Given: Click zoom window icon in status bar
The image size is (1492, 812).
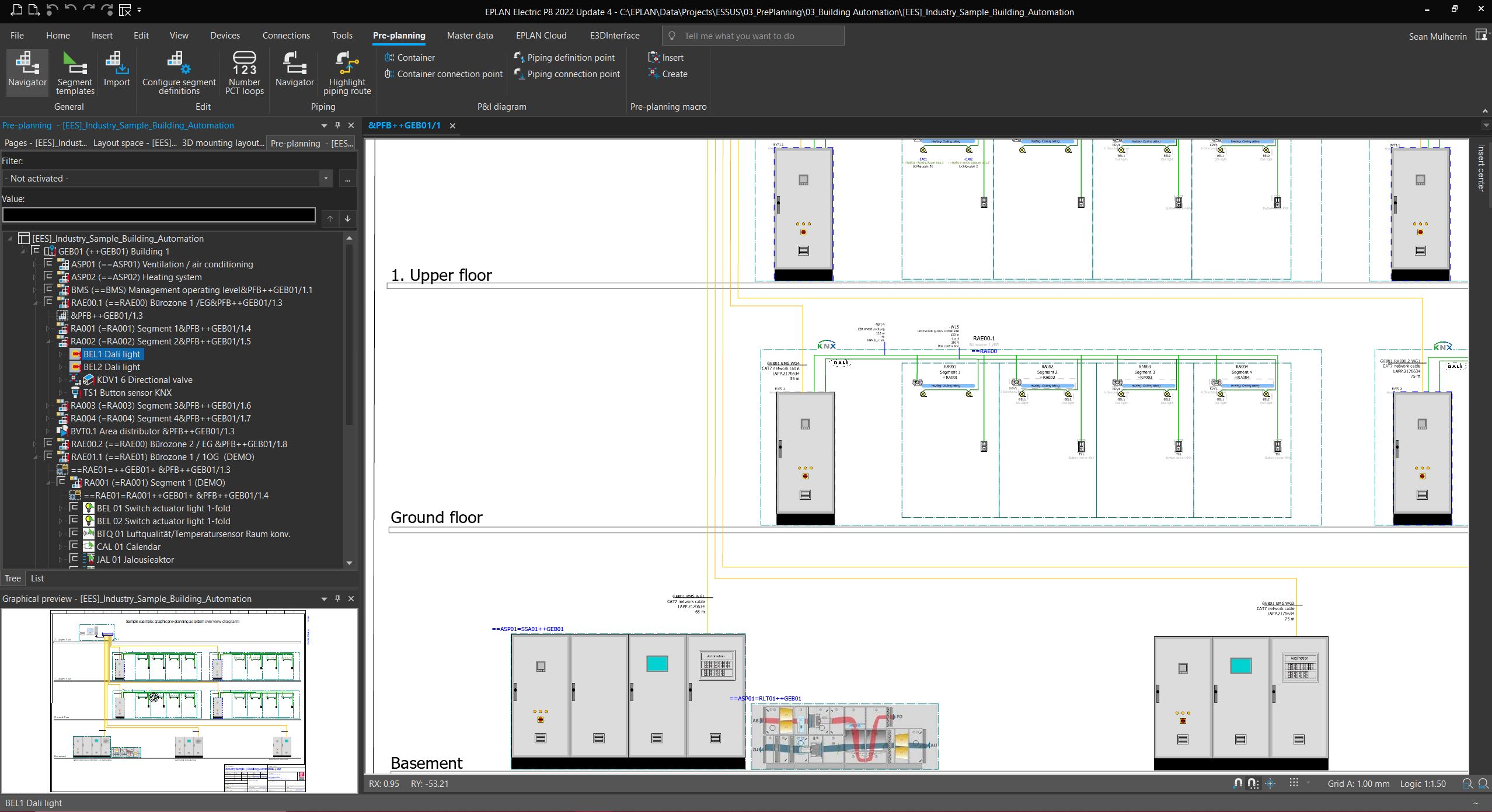Looking at the screenshot, I should point(1467,784).
